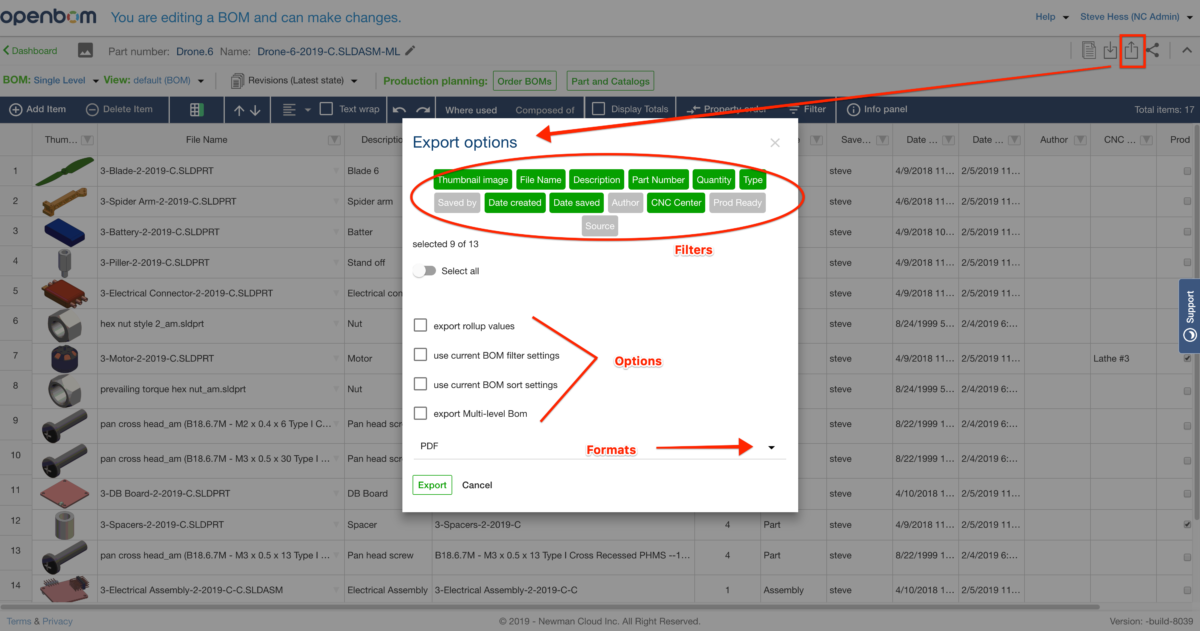Open the PDF format dropdown
The height and width of the screenshot is (631, 1200).
(x=599, y=447)
